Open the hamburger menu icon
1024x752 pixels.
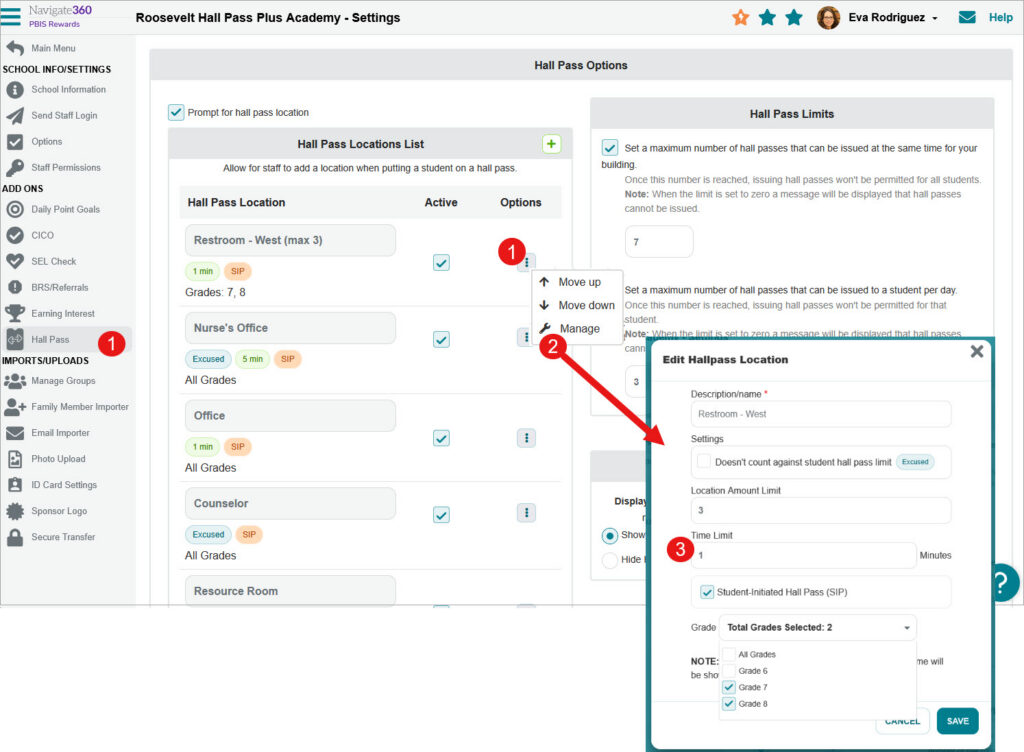tap(11, 16)
